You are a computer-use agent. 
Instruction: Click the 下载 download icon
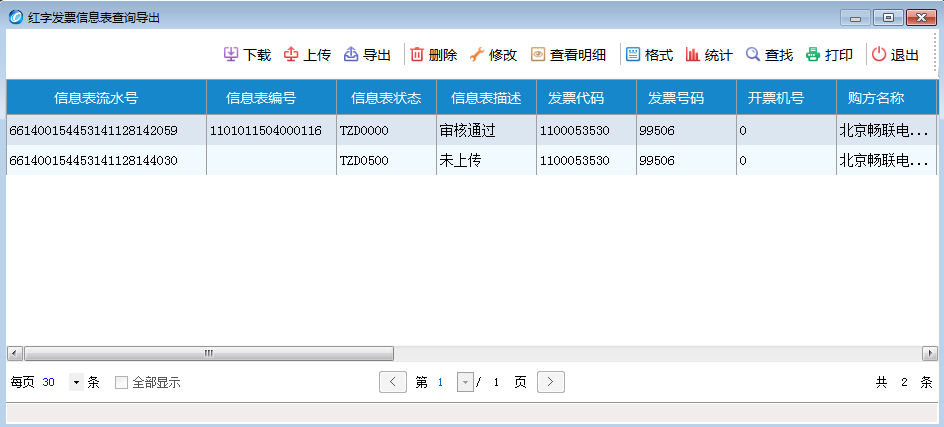pyautogui.click(x=231, y=55)
